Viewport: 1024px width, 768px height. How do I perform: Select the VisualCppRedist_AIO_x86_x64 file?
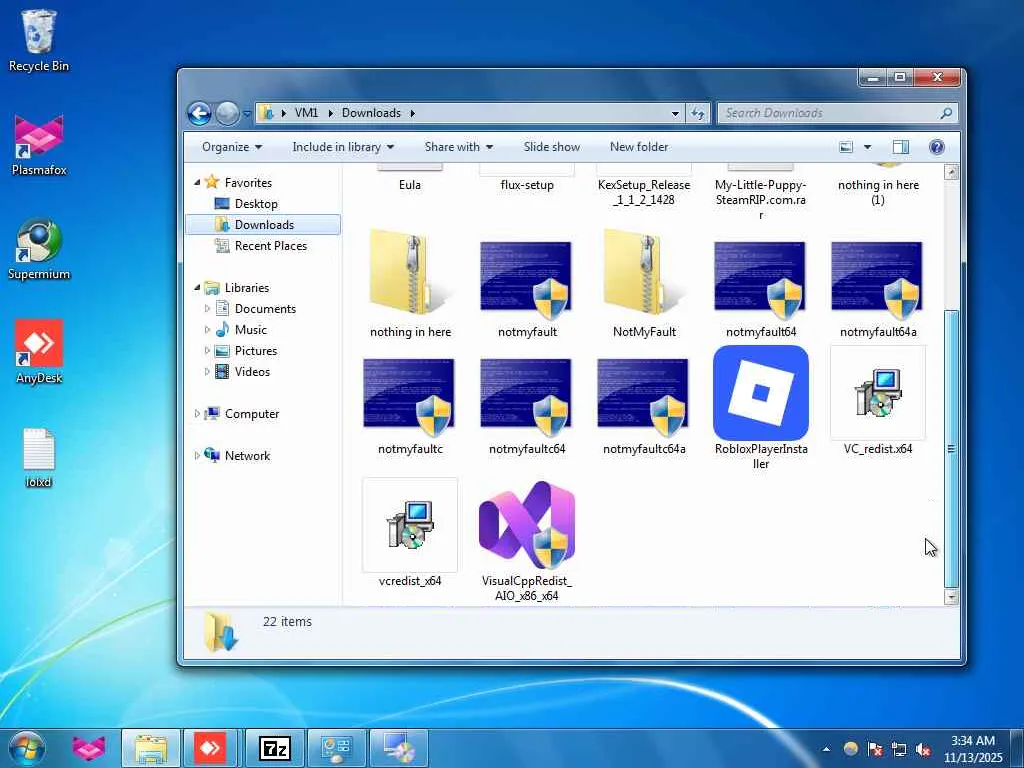coord(526,541)
